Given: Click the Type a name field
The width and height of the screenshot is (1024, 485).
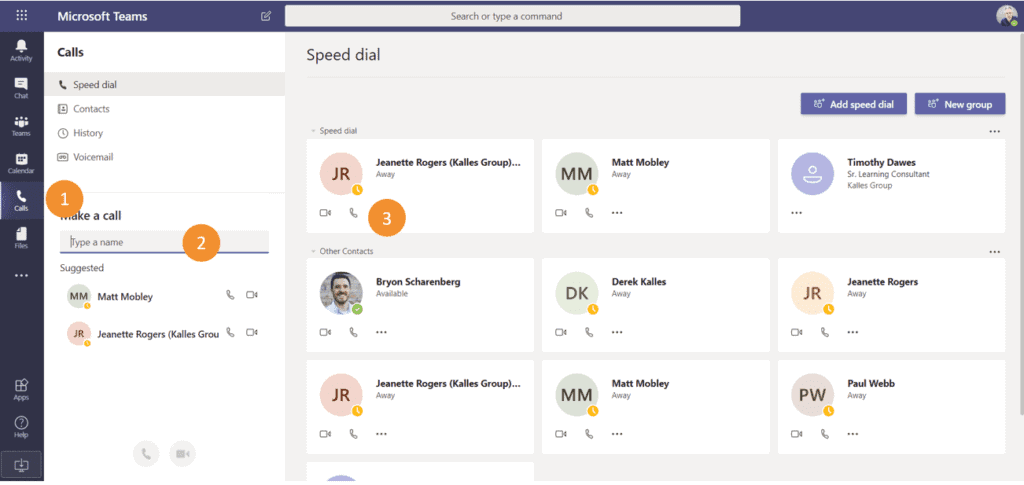Looking at the screenshot, I should (165, 242).
